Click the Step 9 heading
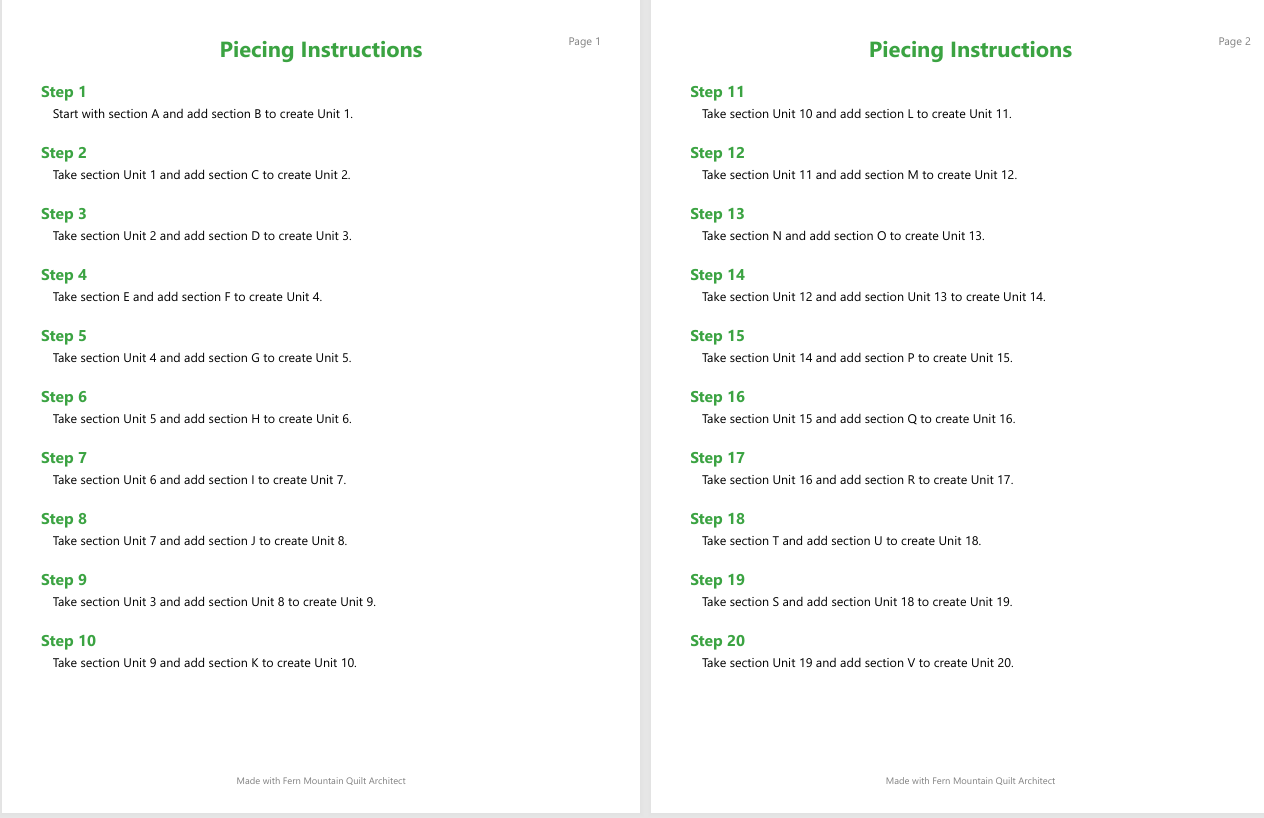The image size is (1264, 818). pos(64,580)
